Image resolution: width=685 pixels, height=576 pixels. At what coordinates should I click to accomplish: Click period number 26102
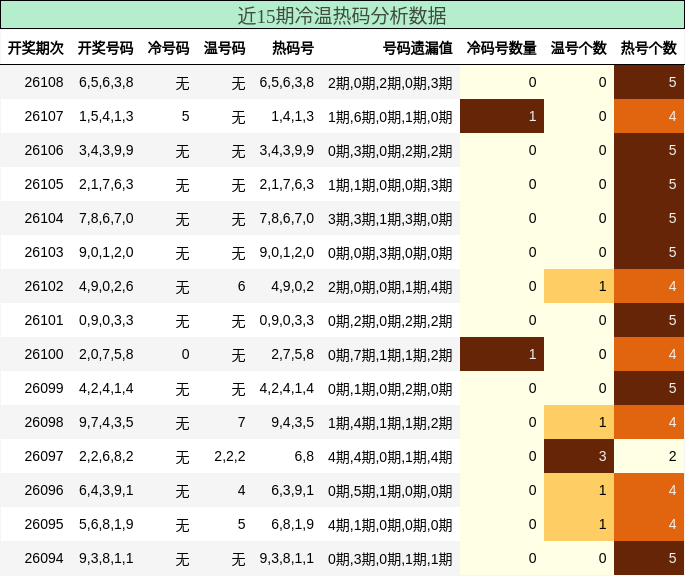[x=44, y=286]
